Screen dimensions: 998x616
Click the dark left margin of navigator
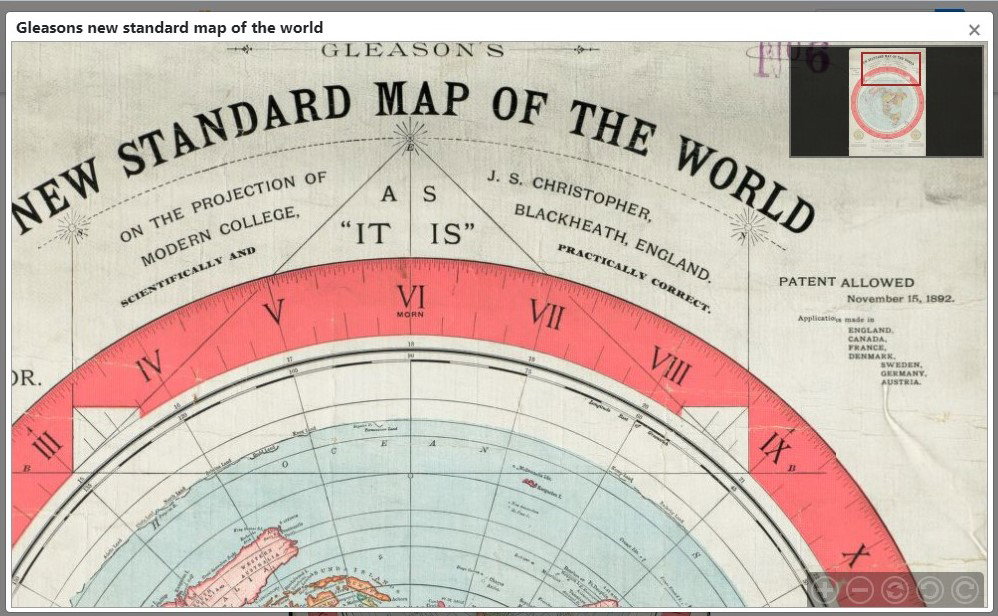[x=820, y=102]
